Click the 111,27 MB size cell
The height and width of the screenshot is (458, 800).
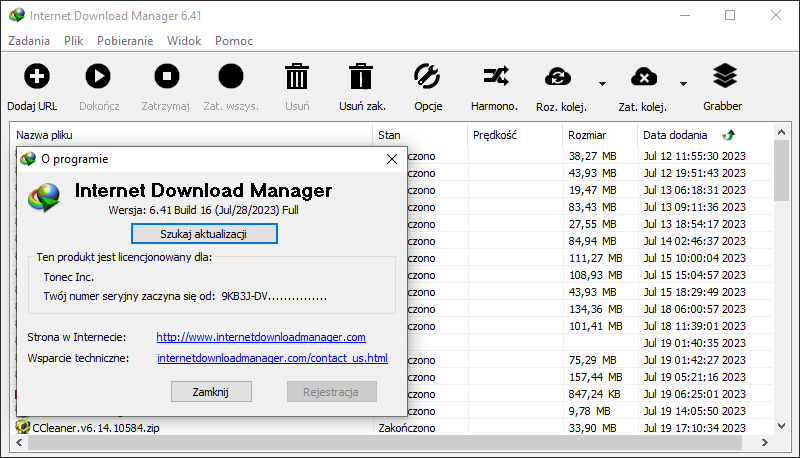(595, 258)
